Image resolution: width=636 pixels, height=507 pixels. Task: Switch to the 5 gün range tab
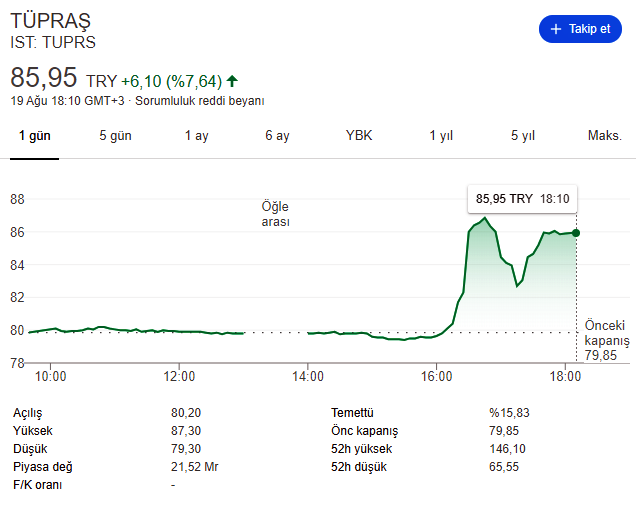pyautogui.click(x=115, y=136)
